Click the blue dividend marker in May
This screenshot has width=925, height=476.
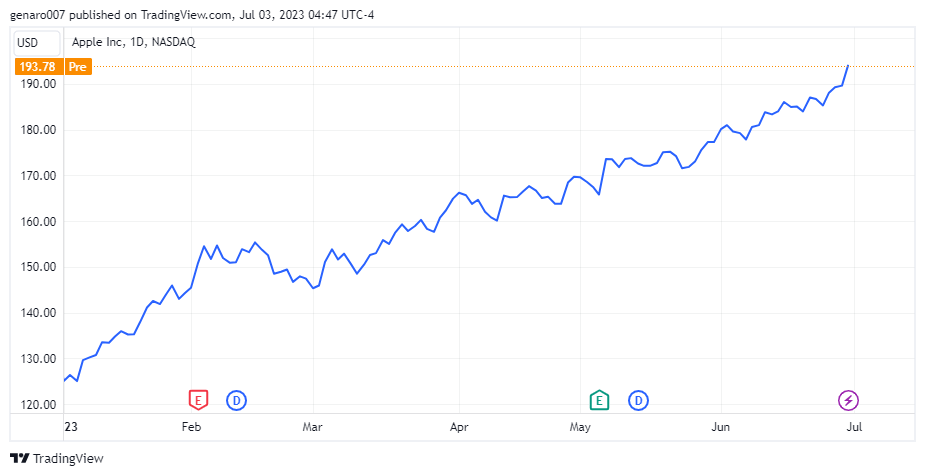tap(638, 401)
